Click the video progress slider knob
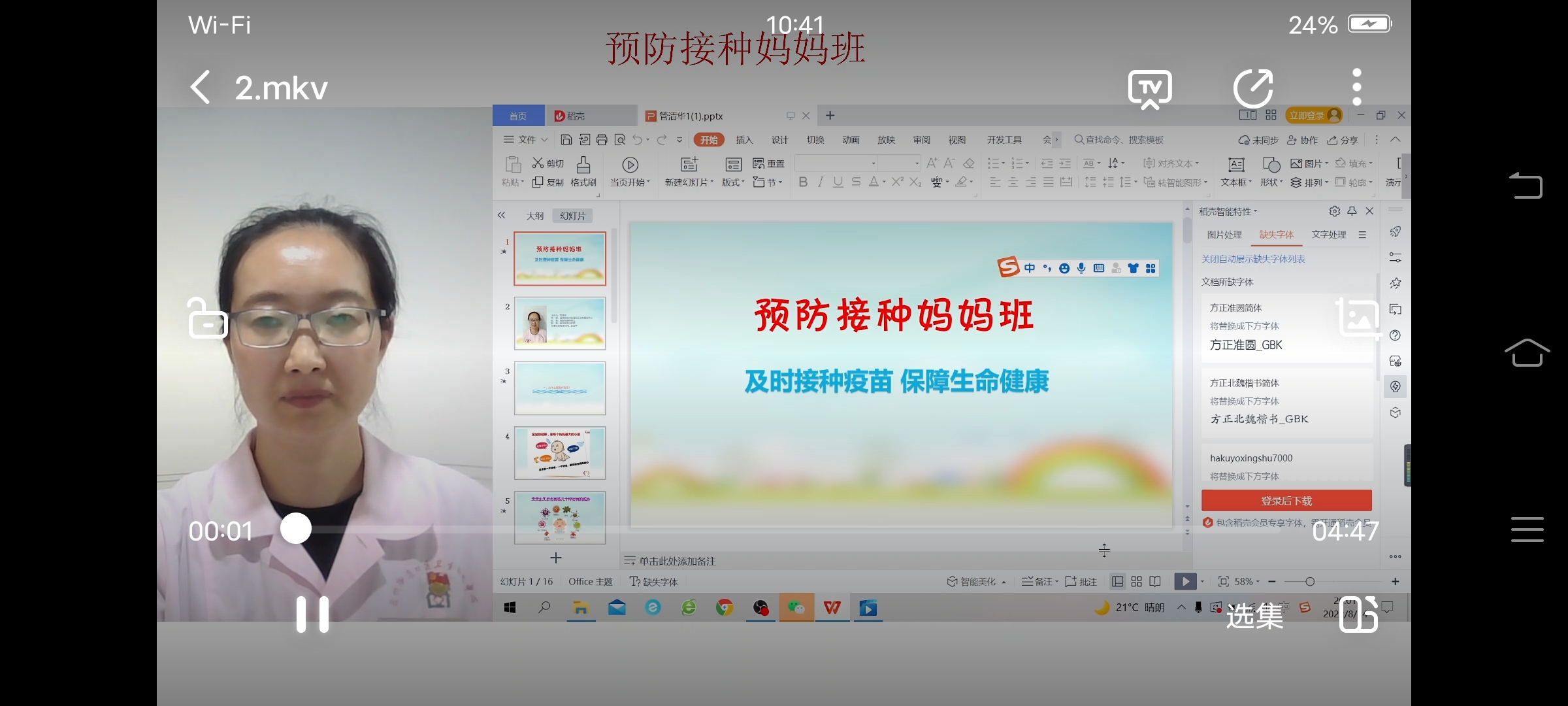Image resolution: width=1568 pixels, height=706 pixels. pyautogui.click(x=296, y=528)
